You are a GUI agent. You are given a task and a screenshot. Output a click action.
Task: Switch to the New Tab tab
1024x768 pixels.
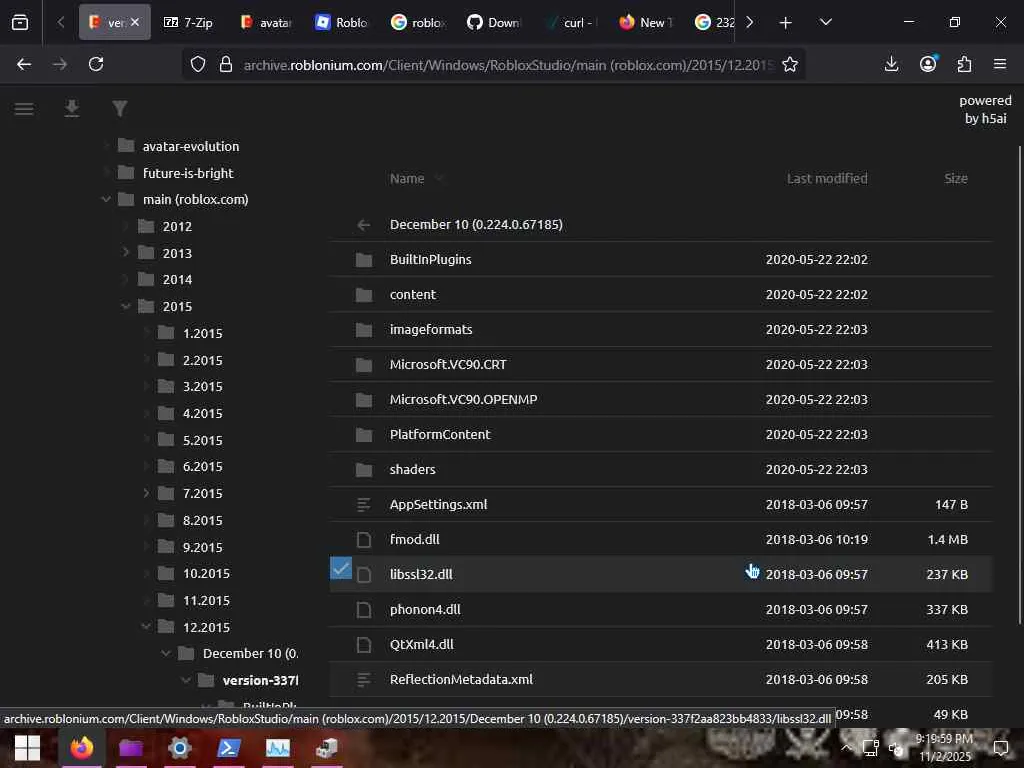pyautogui.click(x=646, y=22)
